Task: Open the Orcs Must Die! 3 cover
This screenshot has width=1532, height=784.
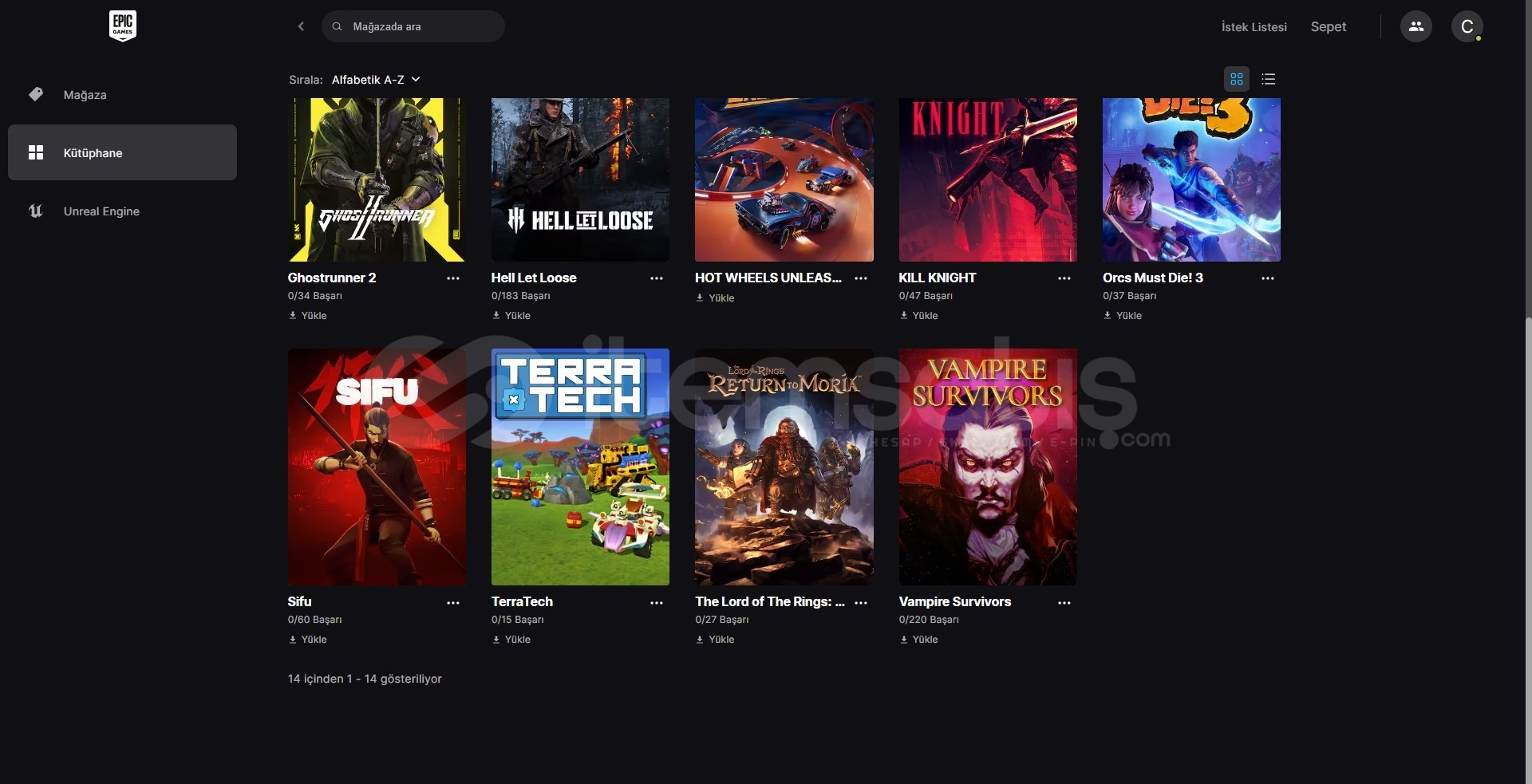Action: [1191, 179]
